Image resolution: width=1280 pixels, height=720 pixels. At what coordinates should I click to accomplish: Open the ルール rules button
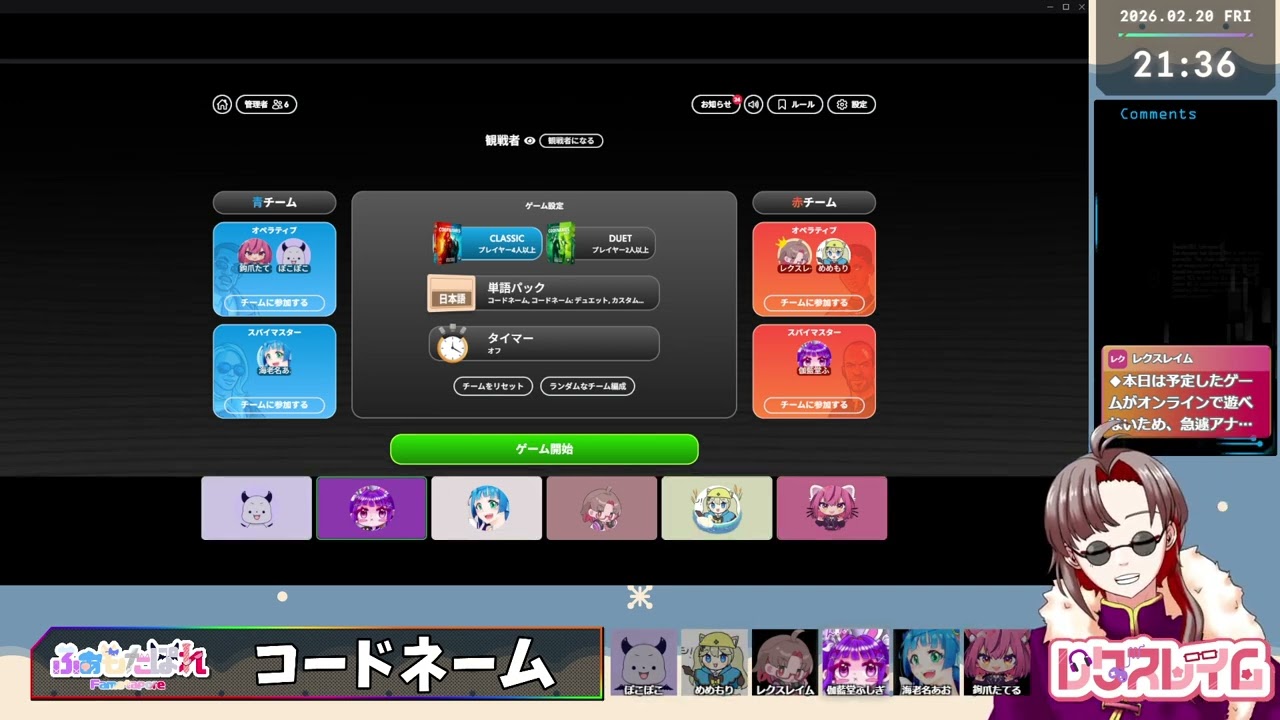tap(795, 104)
